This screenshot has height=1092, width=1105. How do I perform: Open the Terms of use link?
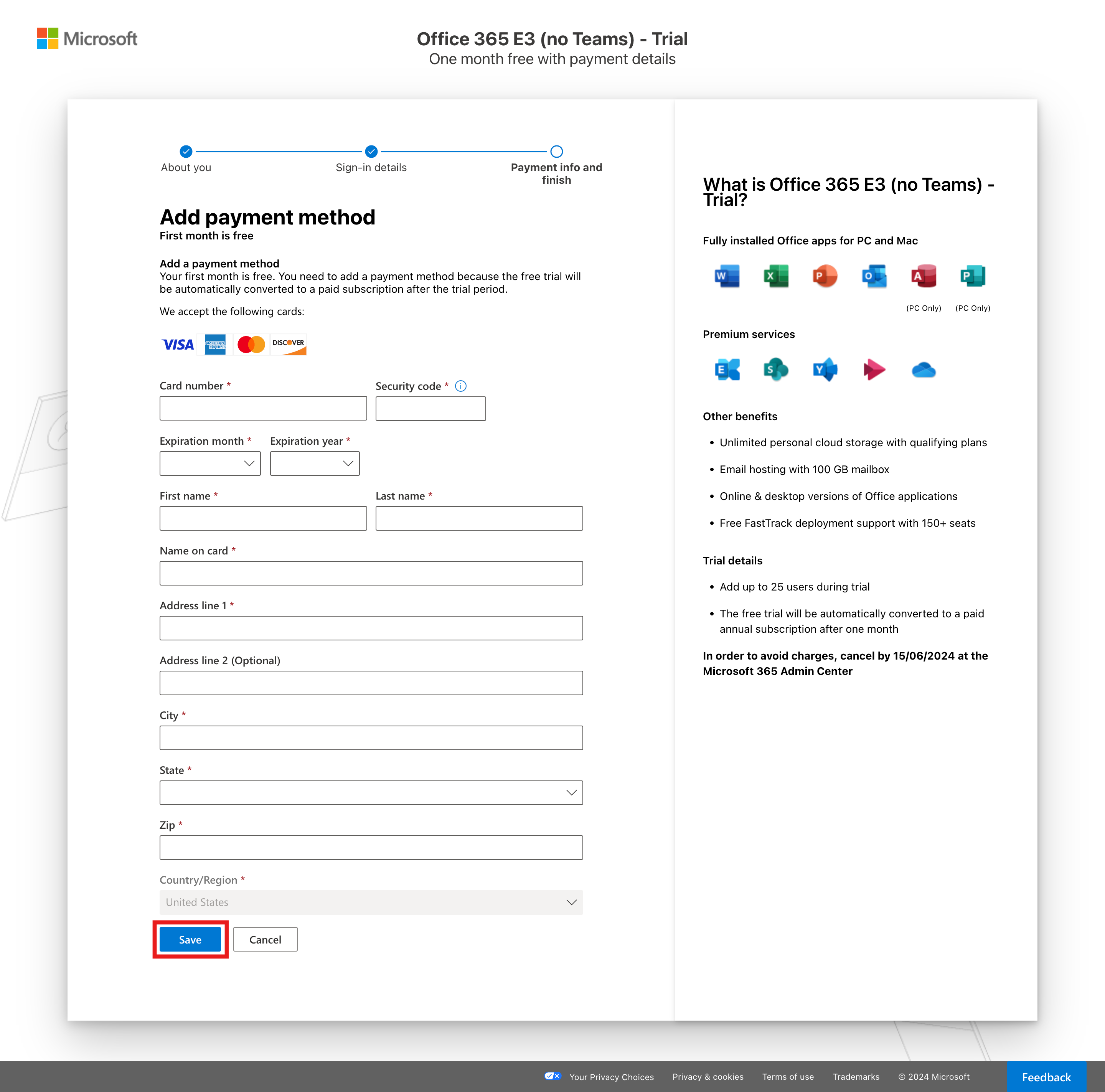pyautogui.click(x=788, y=1077)
